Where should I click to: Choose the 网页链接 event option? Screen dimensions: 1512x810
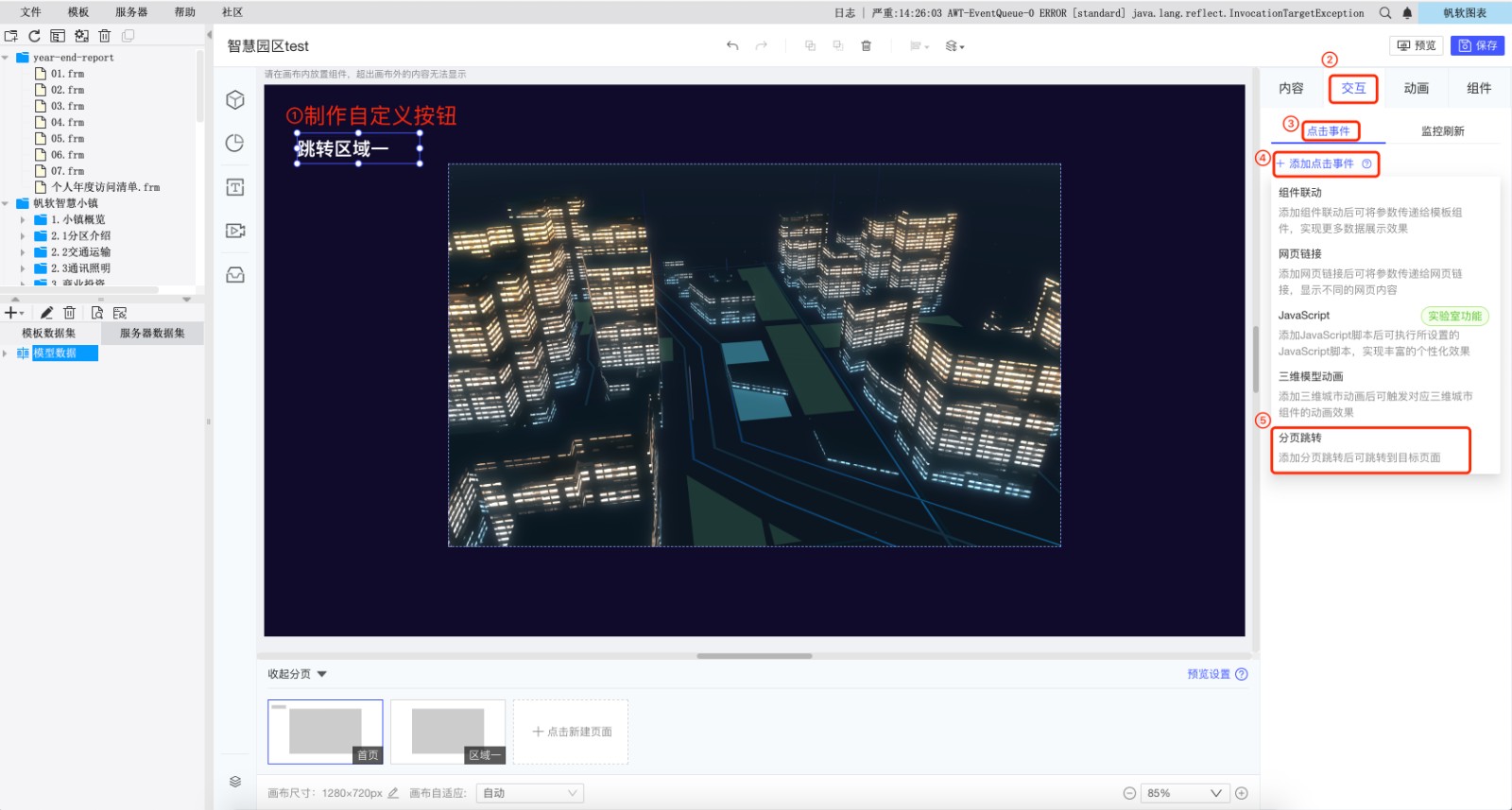click(1370, 272)
